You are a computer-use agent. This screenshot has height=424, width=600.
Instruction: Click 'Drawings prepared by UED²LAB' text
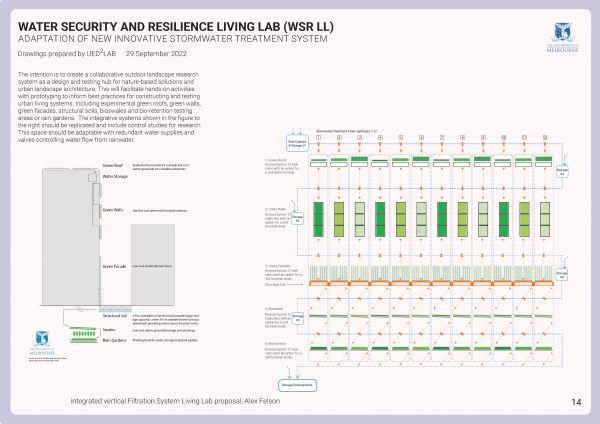click(x=67, y=54)
